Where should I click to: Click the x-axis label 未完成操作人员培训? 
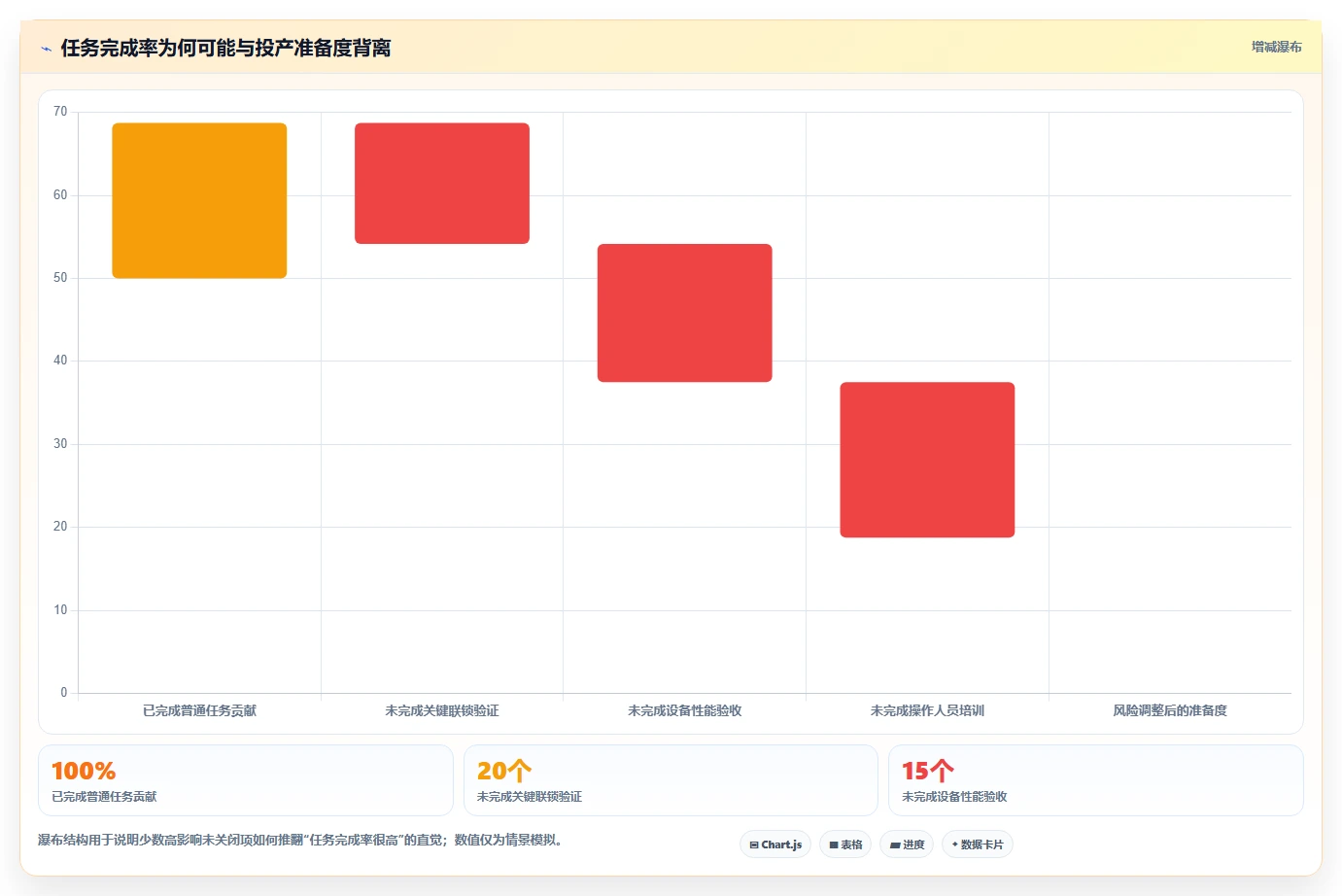tap(927, 710)
